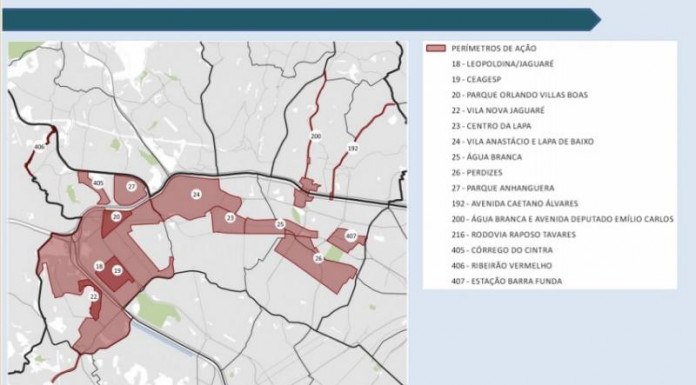Click the Perímetros de Ação legend swatch
Image resolution: width=696 pixels, height=385 pixels.
435,48
